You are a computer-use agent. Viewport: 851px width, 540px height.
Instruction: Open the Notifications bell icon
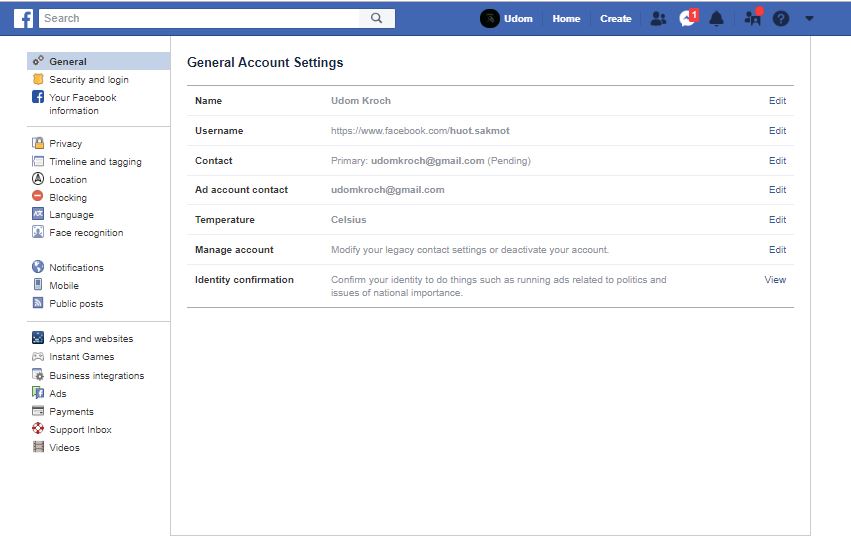click(716, 18)
